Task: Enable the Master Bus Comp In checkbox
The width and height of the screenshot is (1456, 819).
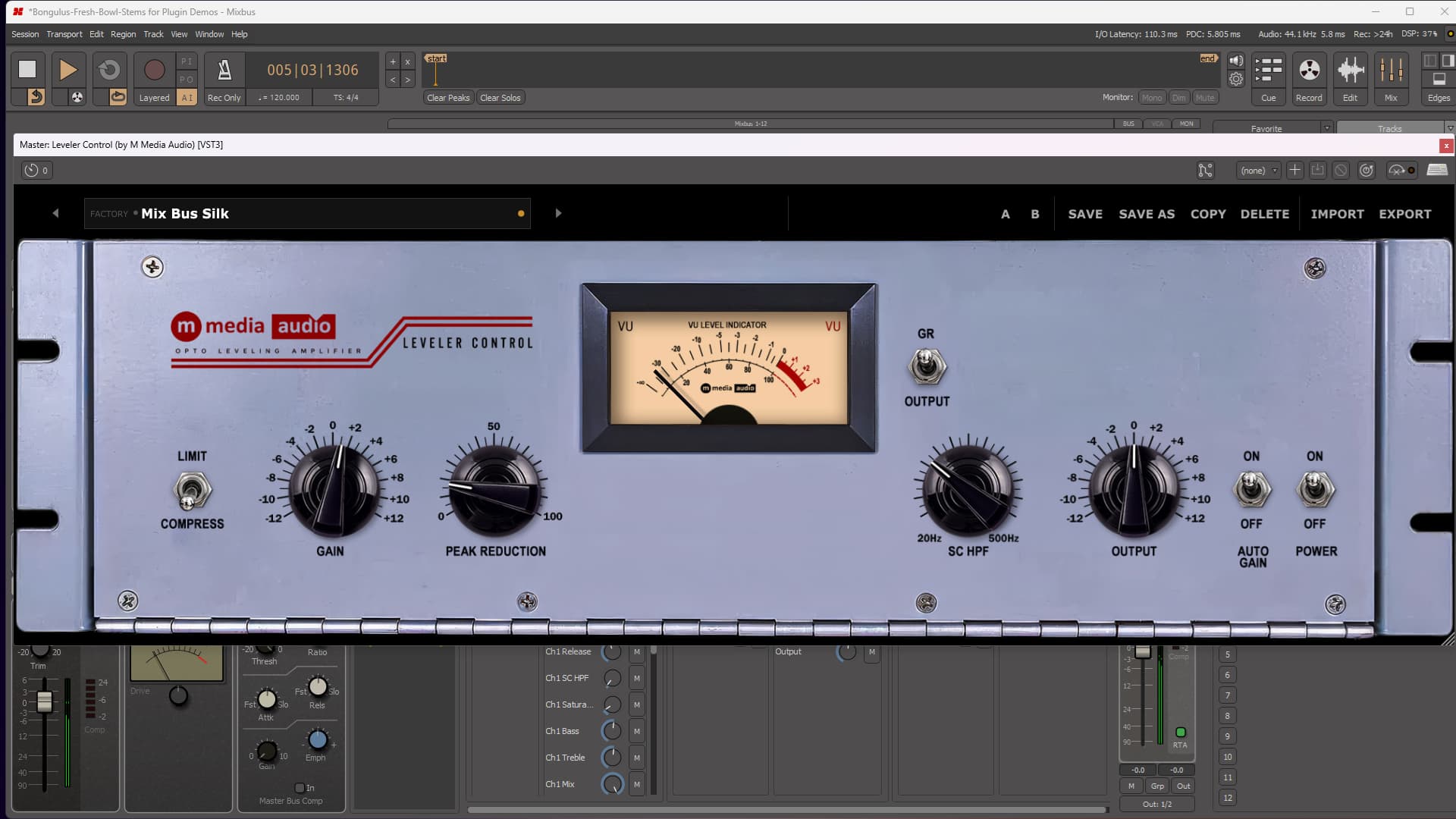Action: (300, 788)
